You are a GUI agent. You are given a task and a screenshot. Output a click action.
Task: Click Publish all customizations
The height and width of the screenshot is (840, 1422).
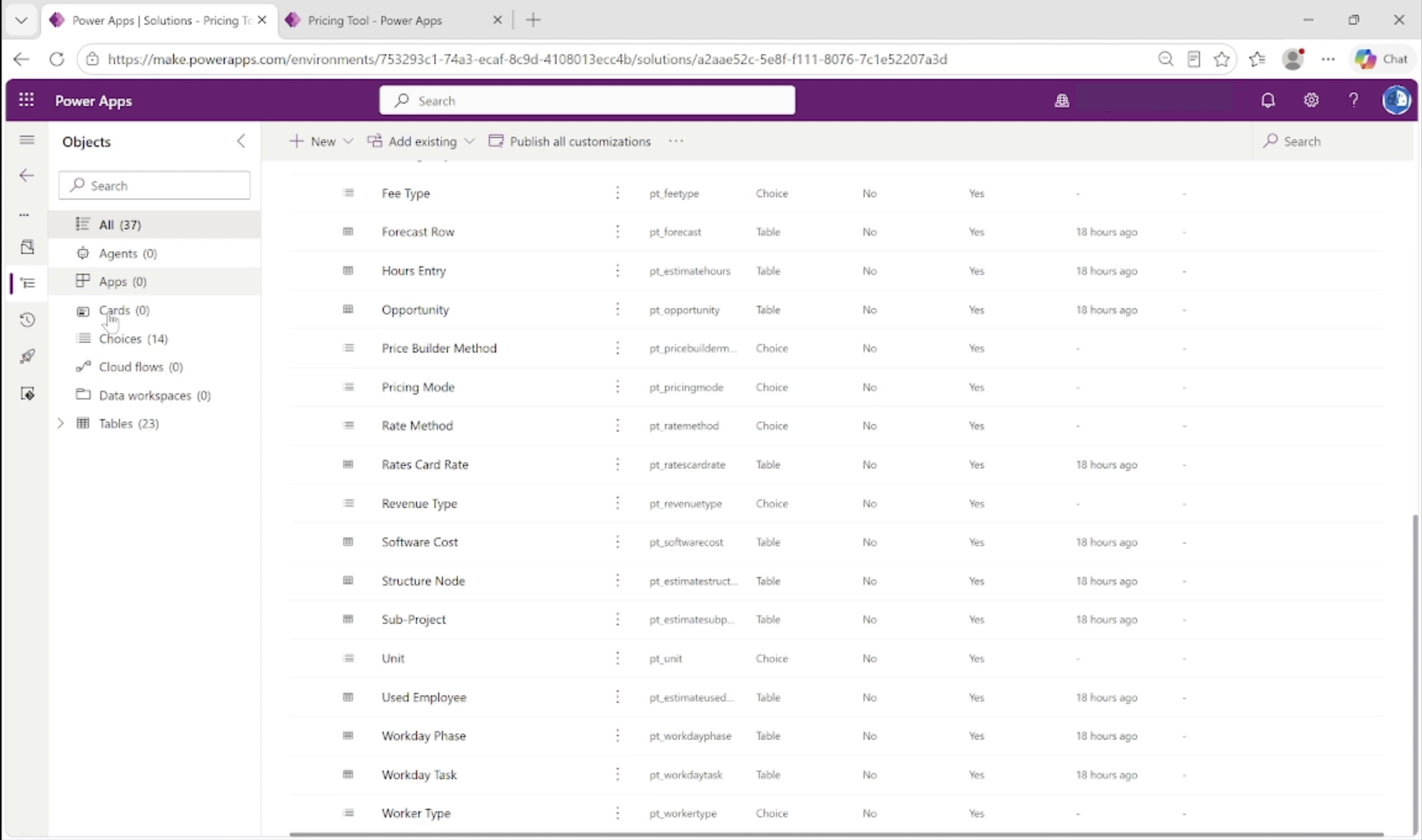pyautogui.click(x=570, y=141)
